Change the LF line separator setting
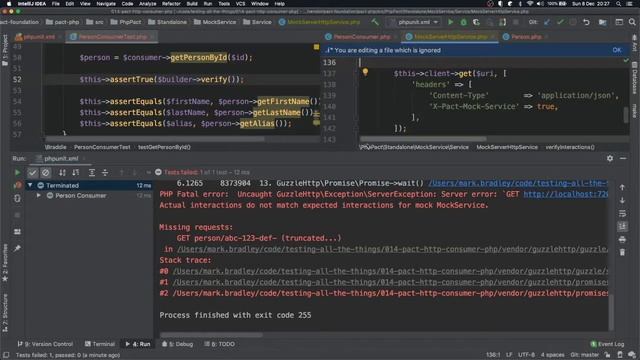This screenshot has width=640, height=360. pos(509,355)
